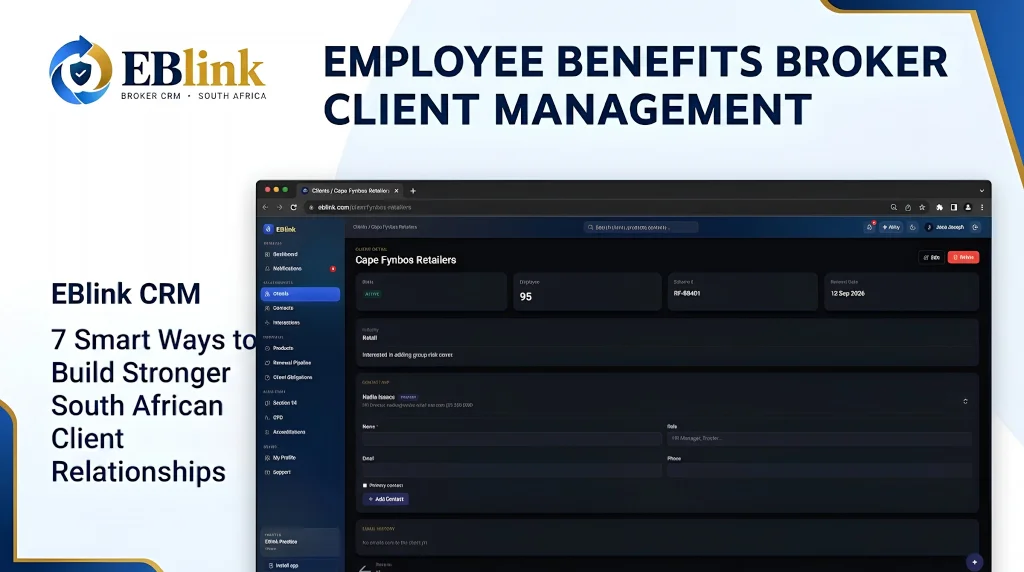Click the contact Phone input field
The height and width of the screenshot is (572, 1024).
[x=820, y=470]
